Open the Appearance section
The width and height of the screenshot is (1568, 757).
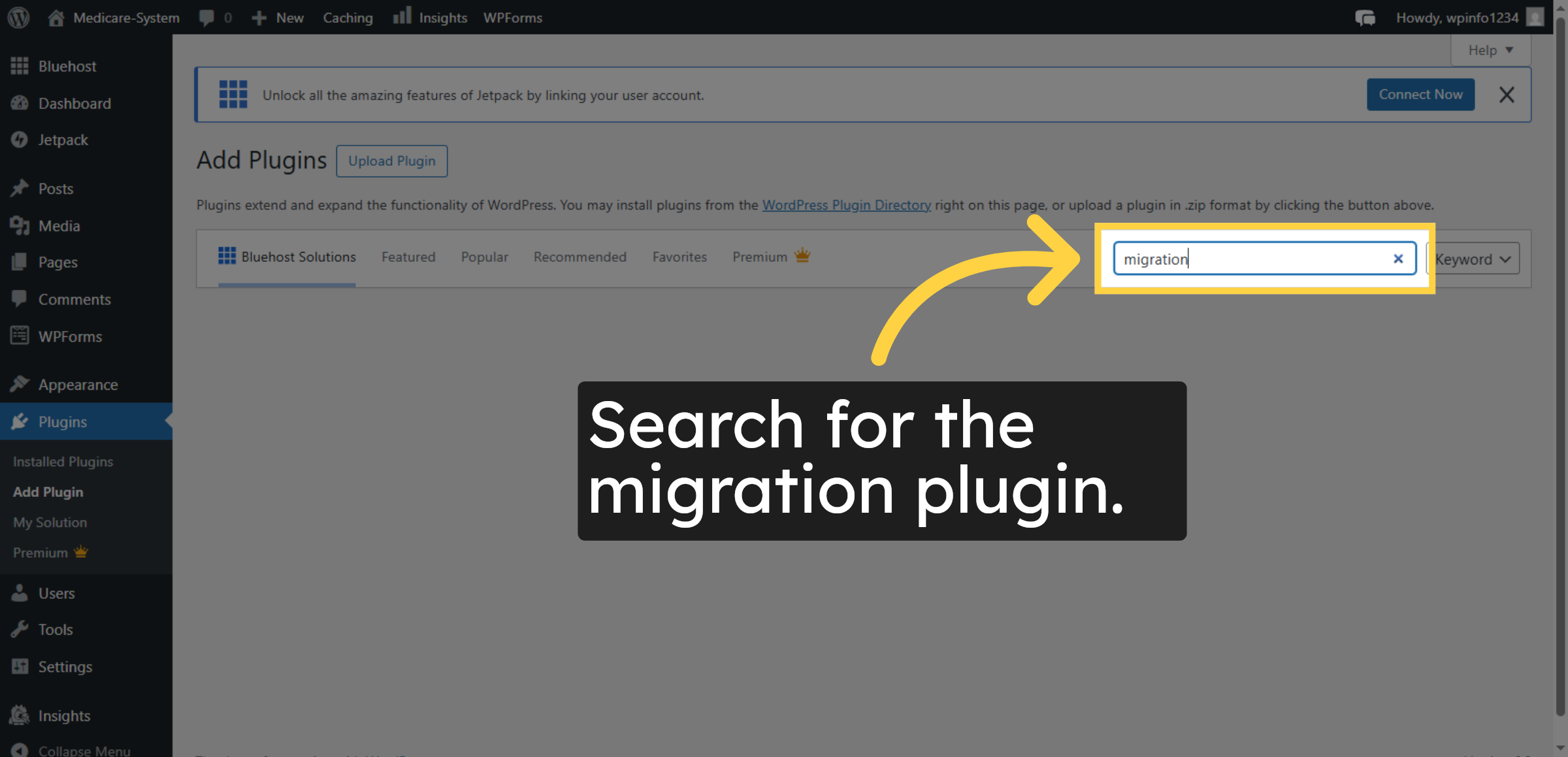[x=78, y=384]
